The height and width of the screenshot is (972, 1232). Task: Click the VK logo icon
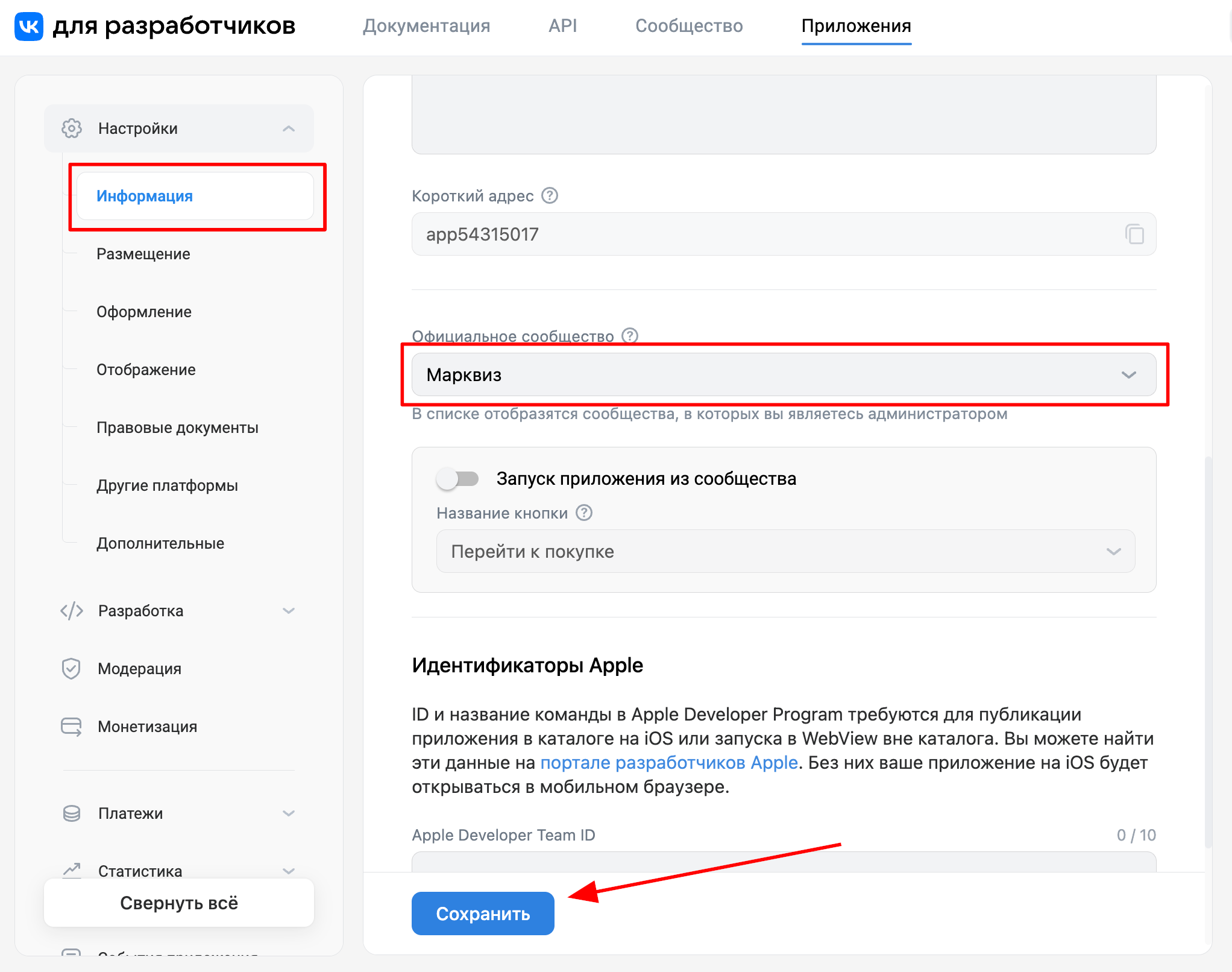point(29,26)
